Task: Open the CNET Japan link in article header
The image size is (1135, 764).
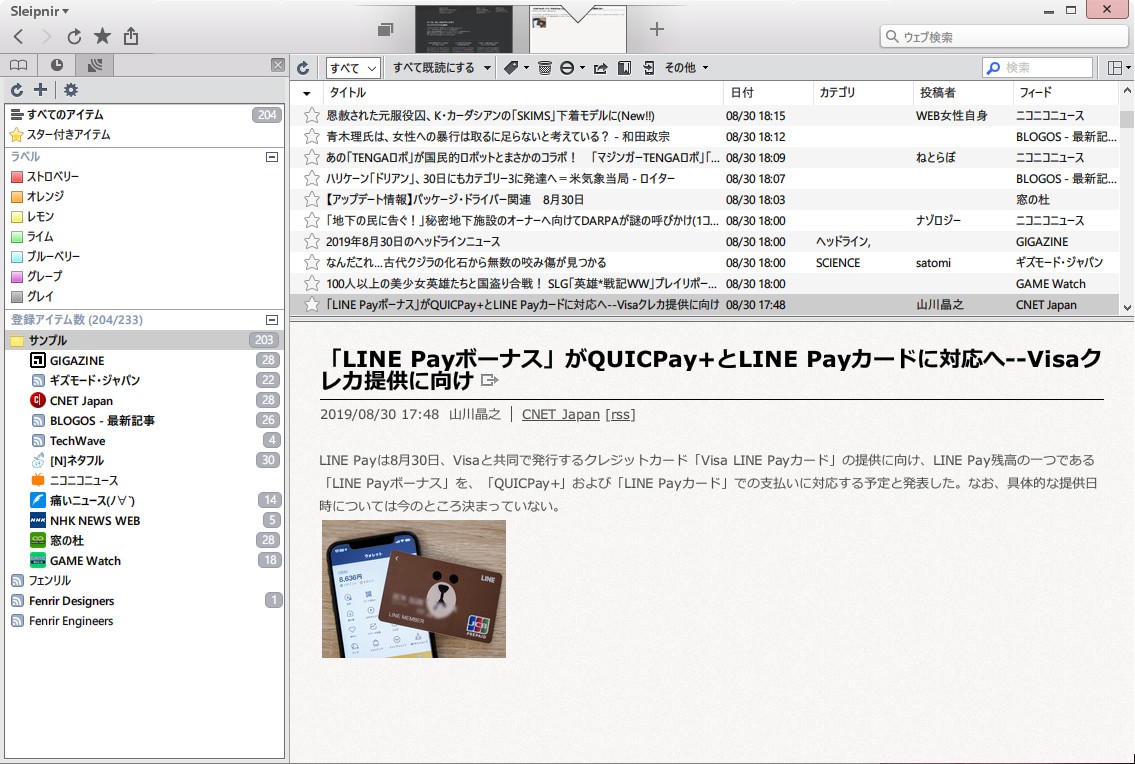Action: (560, 414)
